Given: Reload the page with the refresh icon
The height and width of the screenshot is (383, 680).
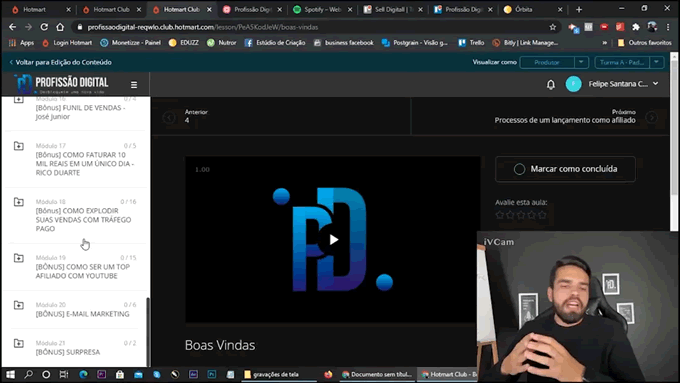Looking at the screenshot, I should tap(44, 27).
